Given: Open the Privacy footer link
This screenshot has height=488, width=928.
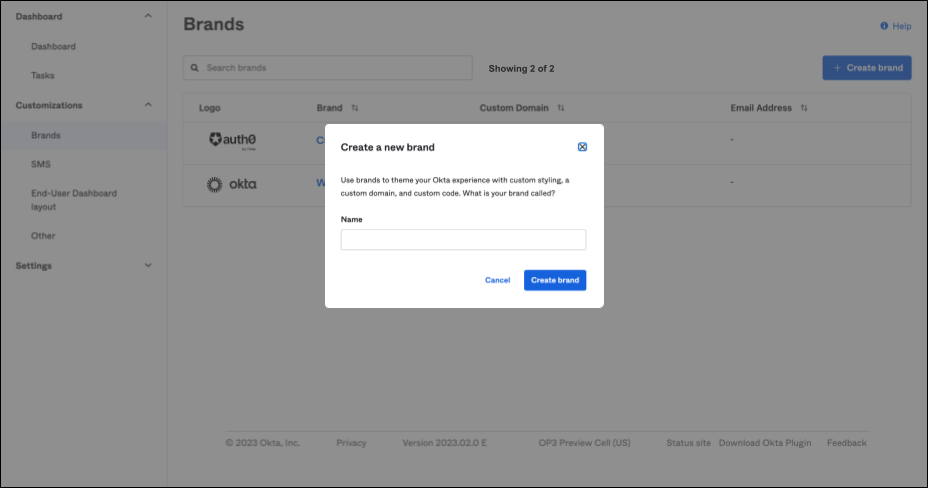Looking at the screenshot, I should [x=351, y=443].
